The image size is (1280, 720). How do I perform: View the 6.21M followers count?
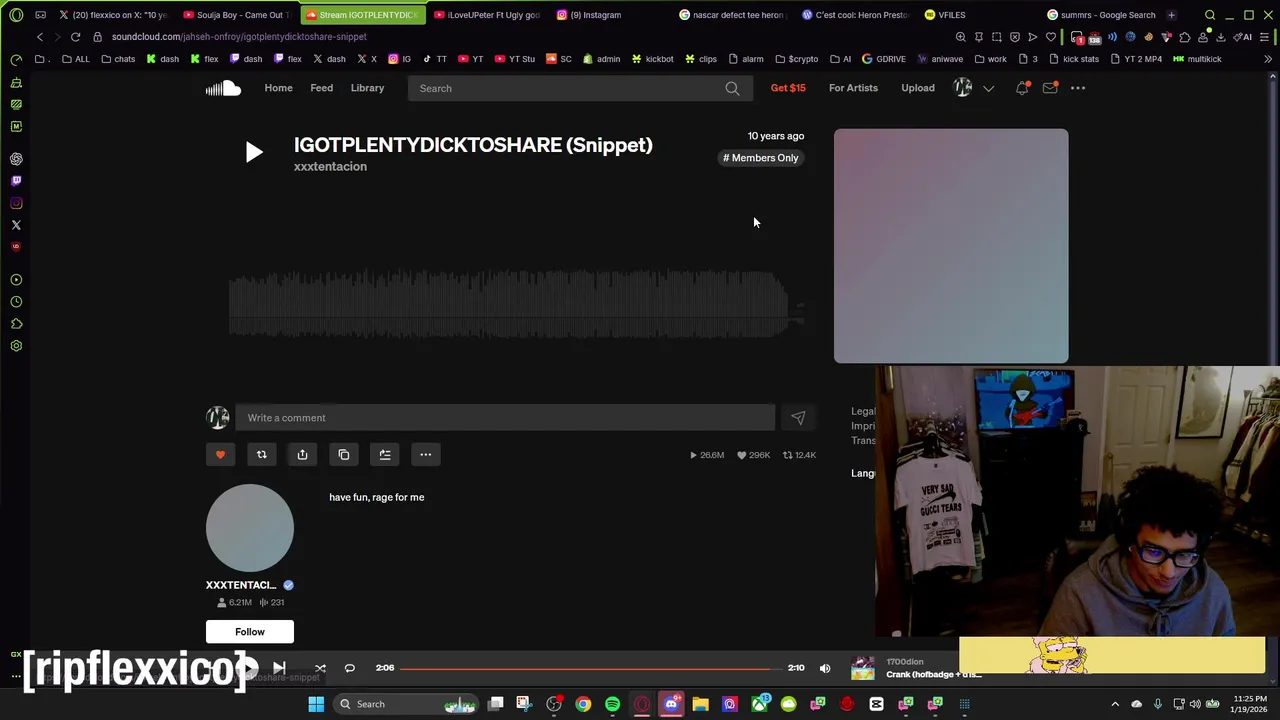(x=235, y=602)
